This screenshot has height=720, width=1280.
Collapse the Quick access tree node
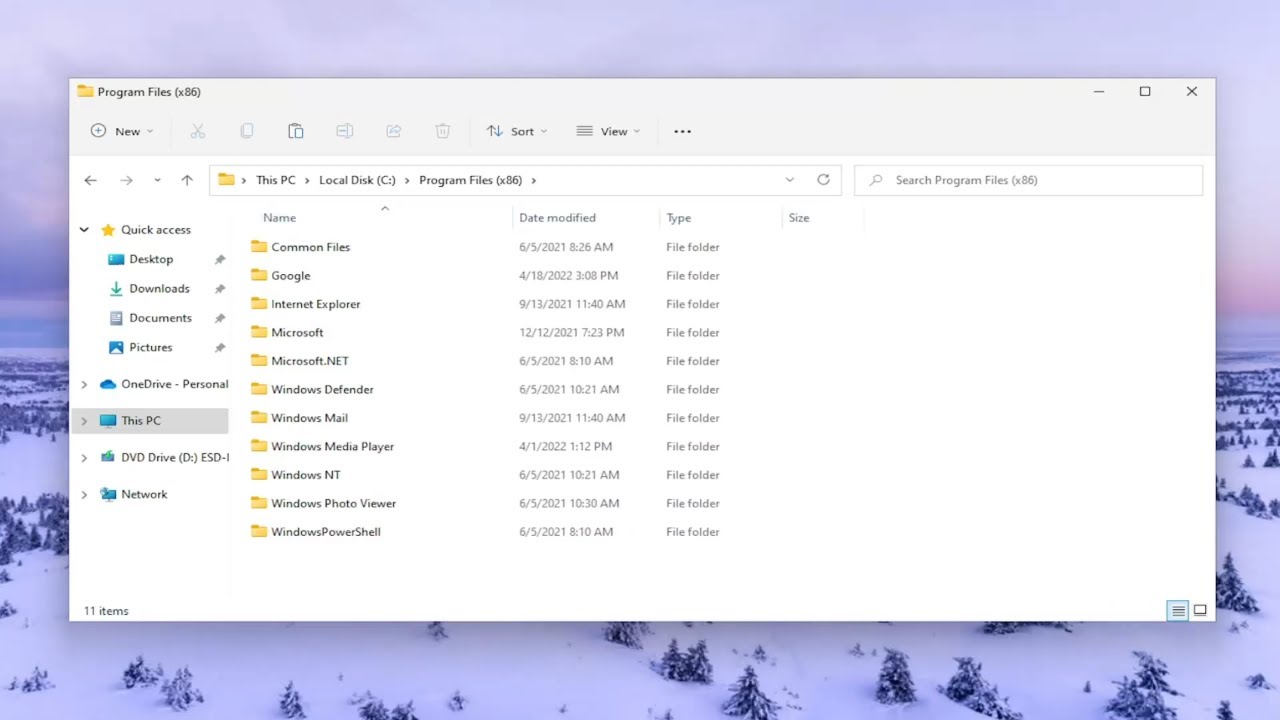84,229
